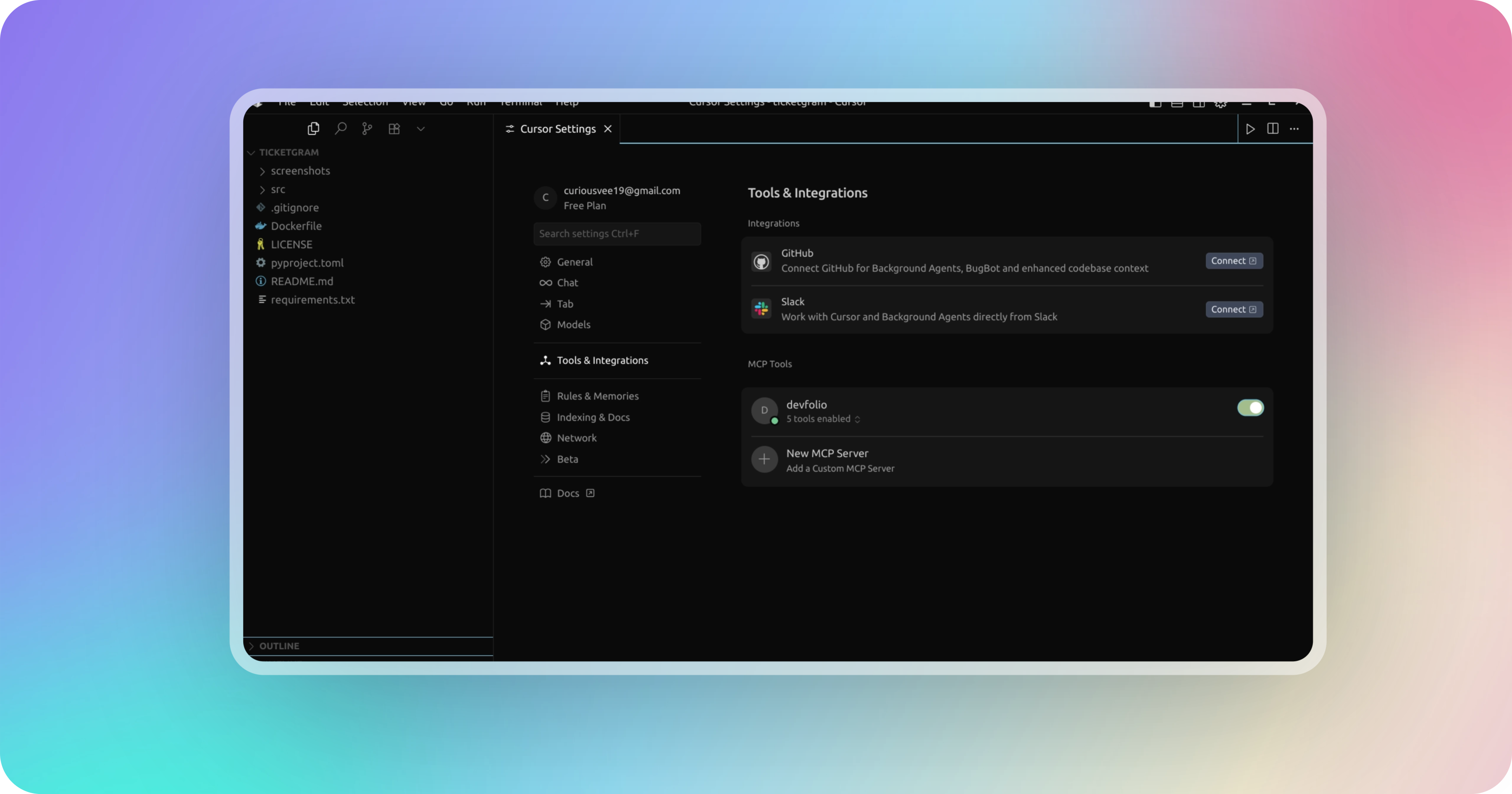Click the Split Editor icon
The width and height of the screenshot is (1512, 794).
pyautogui.click(x=1273, y=129)
